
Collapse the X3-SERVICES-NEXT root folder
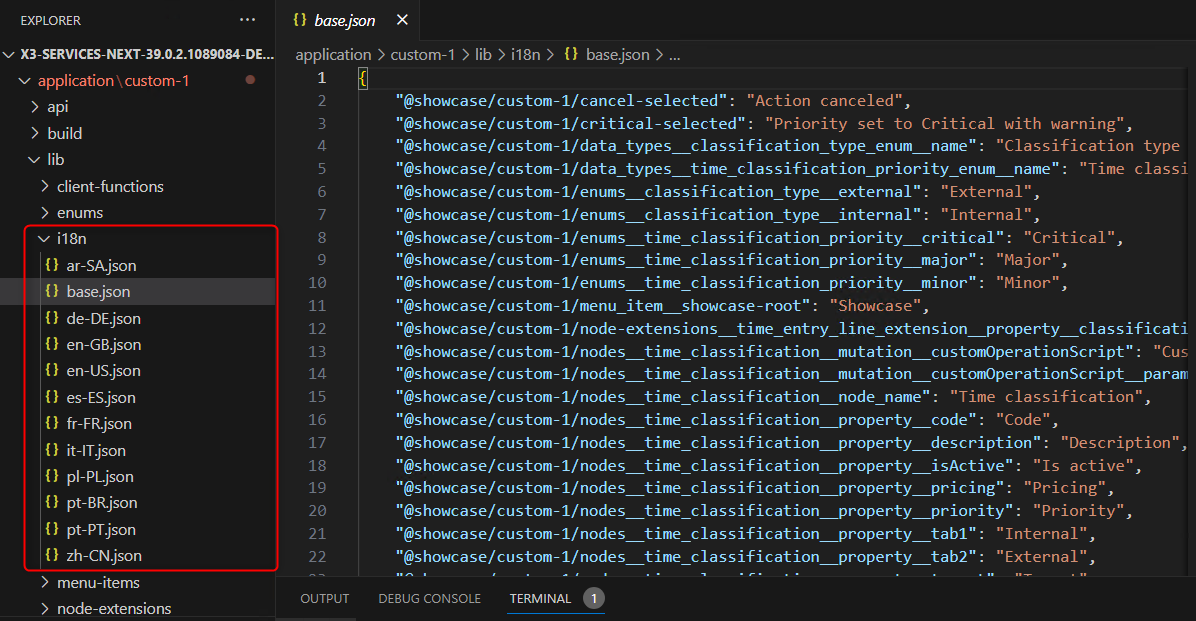(9, 54)
